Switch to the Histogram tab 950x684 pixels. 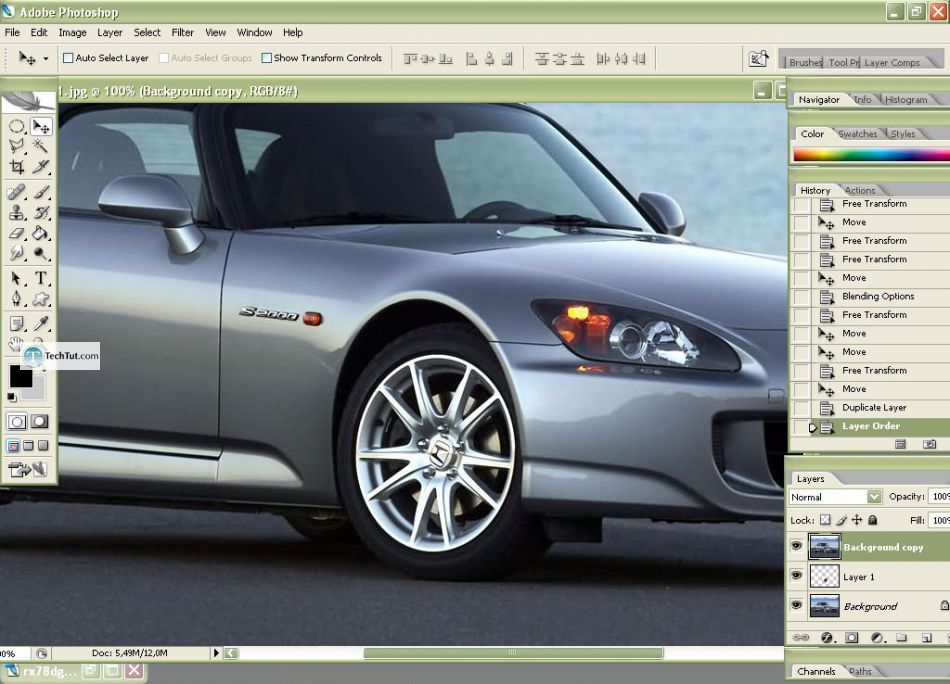click(x=906, y=99)
